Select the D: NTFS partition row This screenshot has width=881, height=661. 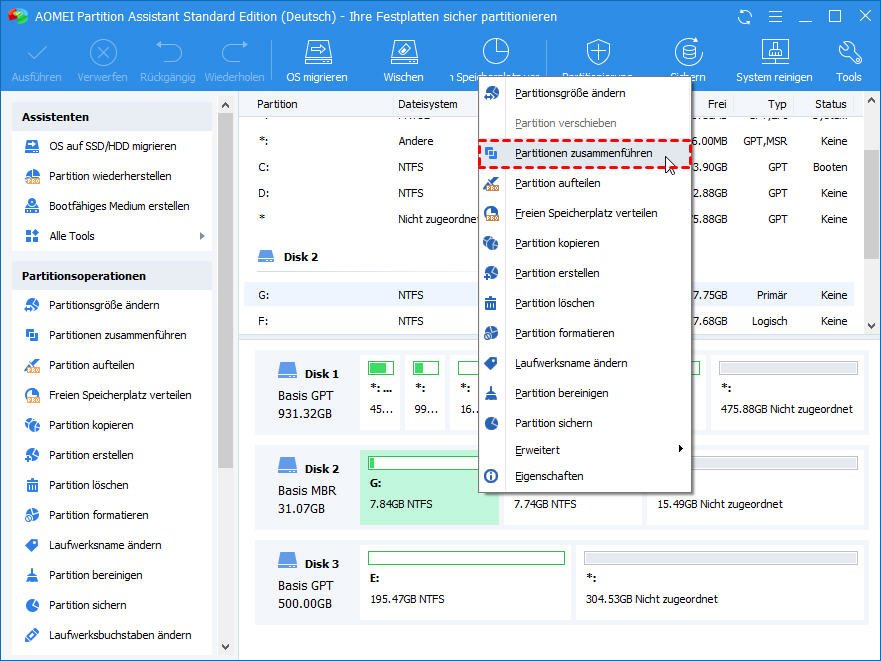548,193
